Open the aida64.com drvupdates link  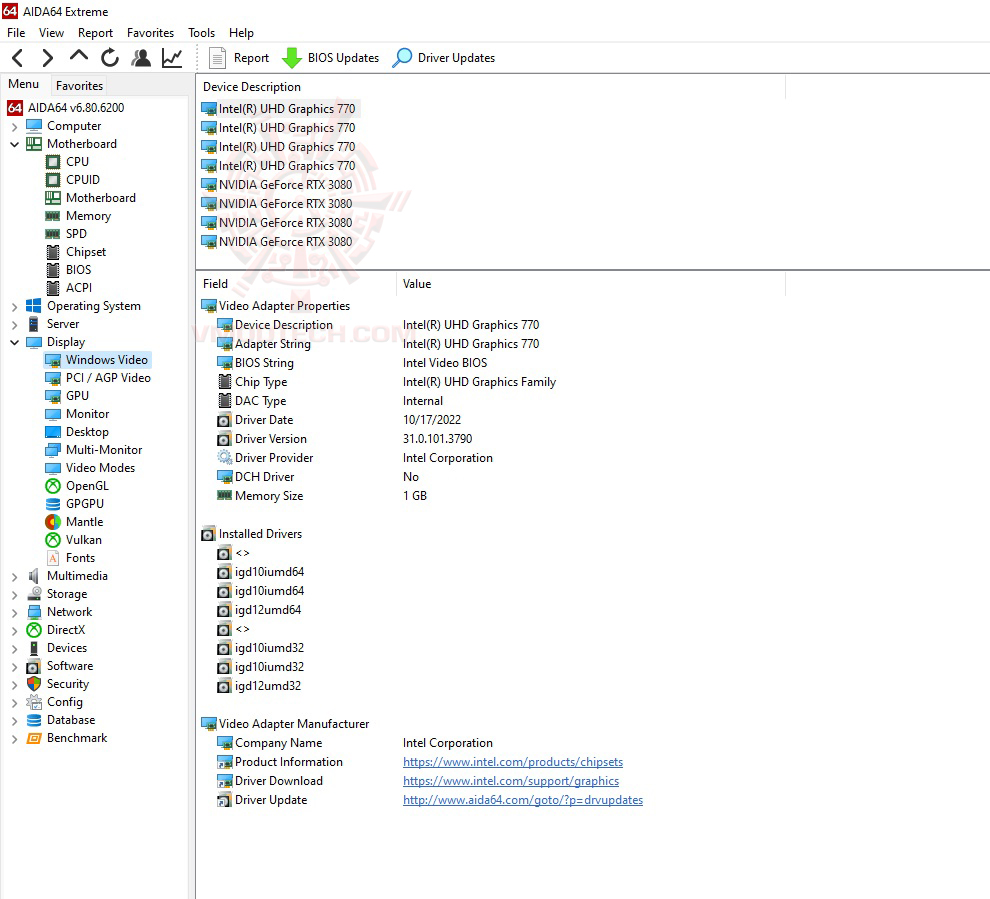click(x=523, y=800)
